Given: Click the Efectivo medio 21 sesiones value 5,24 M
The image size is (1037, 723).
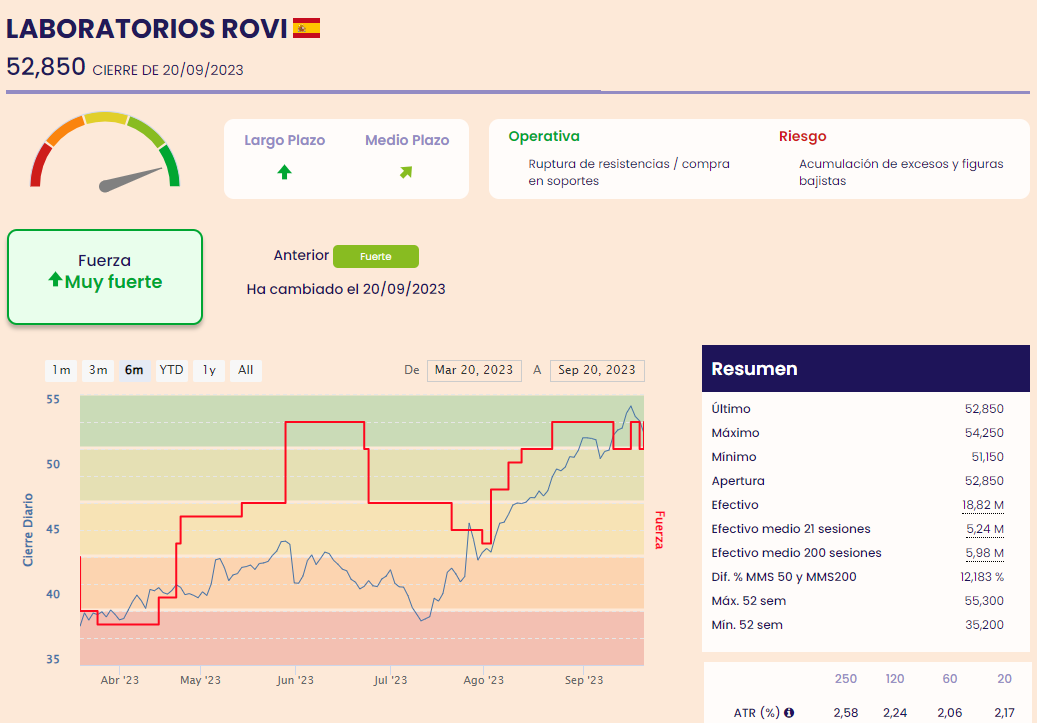Looking at the screenshot, I should point(985,529).
